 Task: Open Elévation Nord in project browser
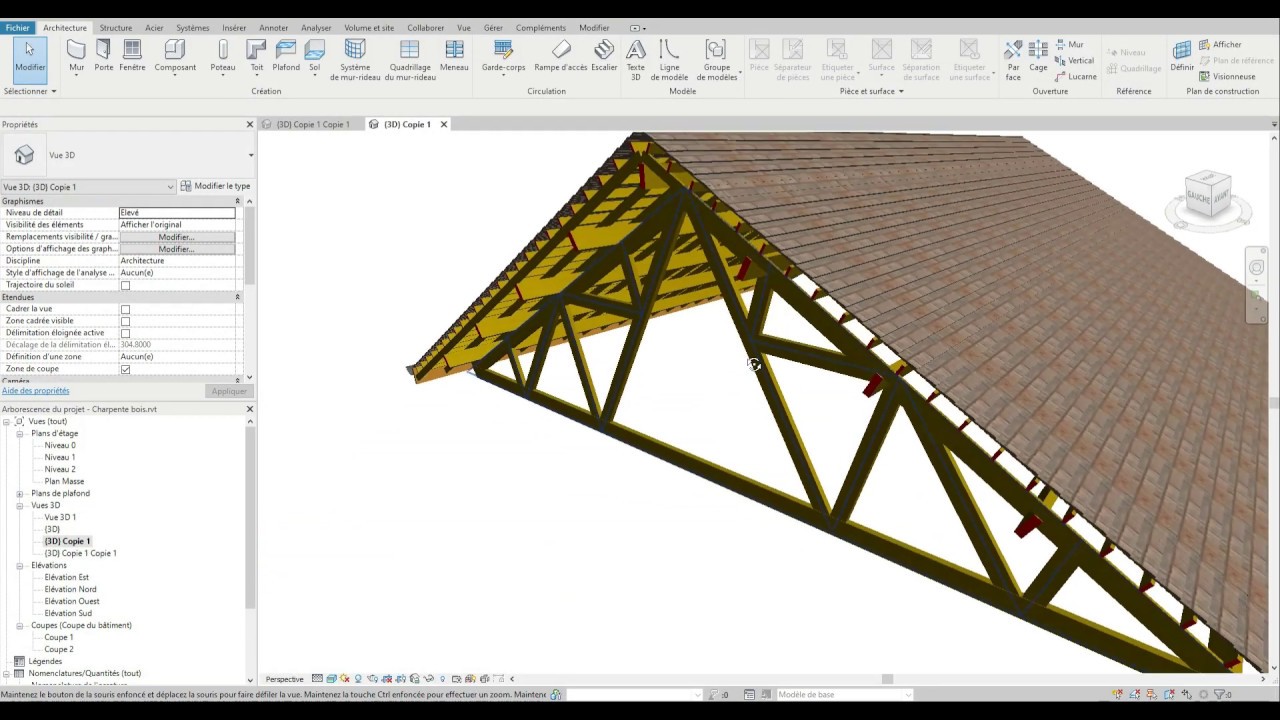tap(70, 589)
